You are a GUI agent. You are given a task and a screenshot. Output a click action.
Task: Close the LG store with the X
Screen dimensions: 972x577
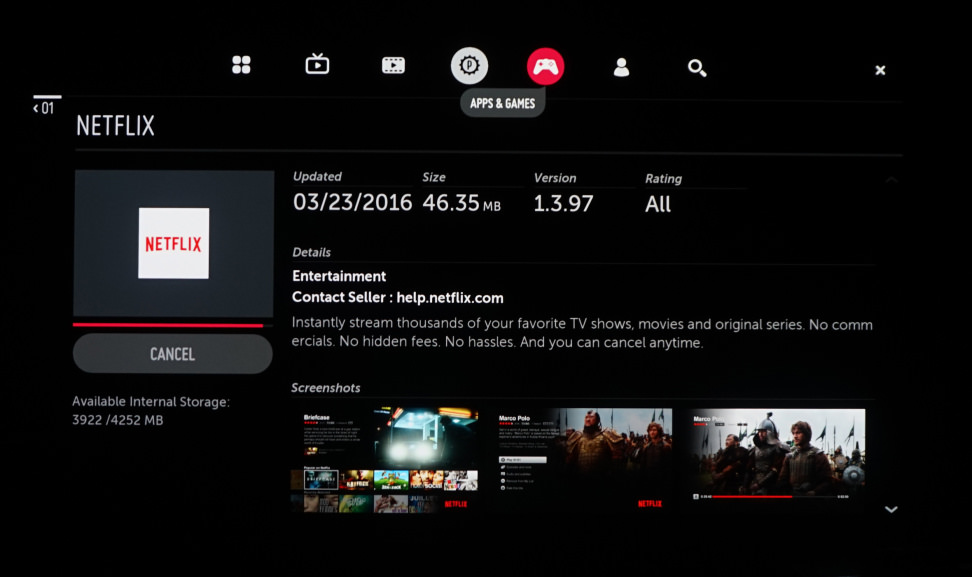(x=880, y=70)
